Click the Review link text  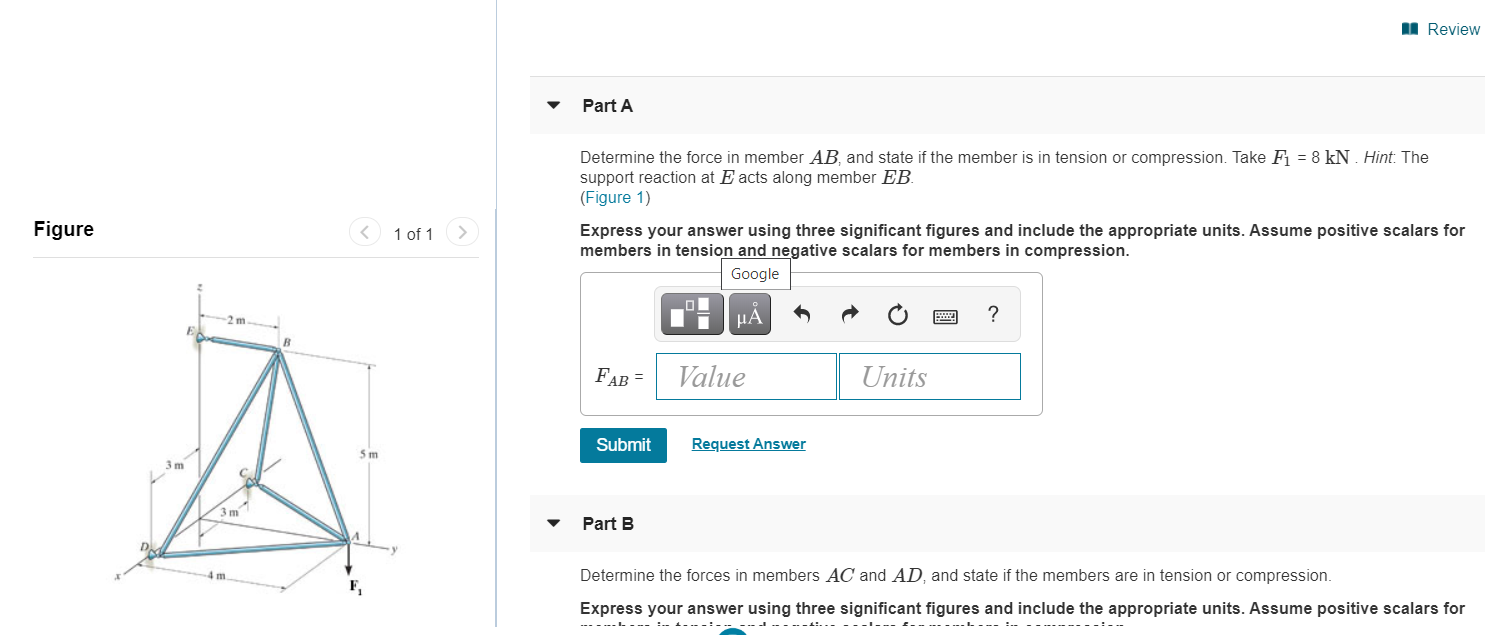(1454, 29)
